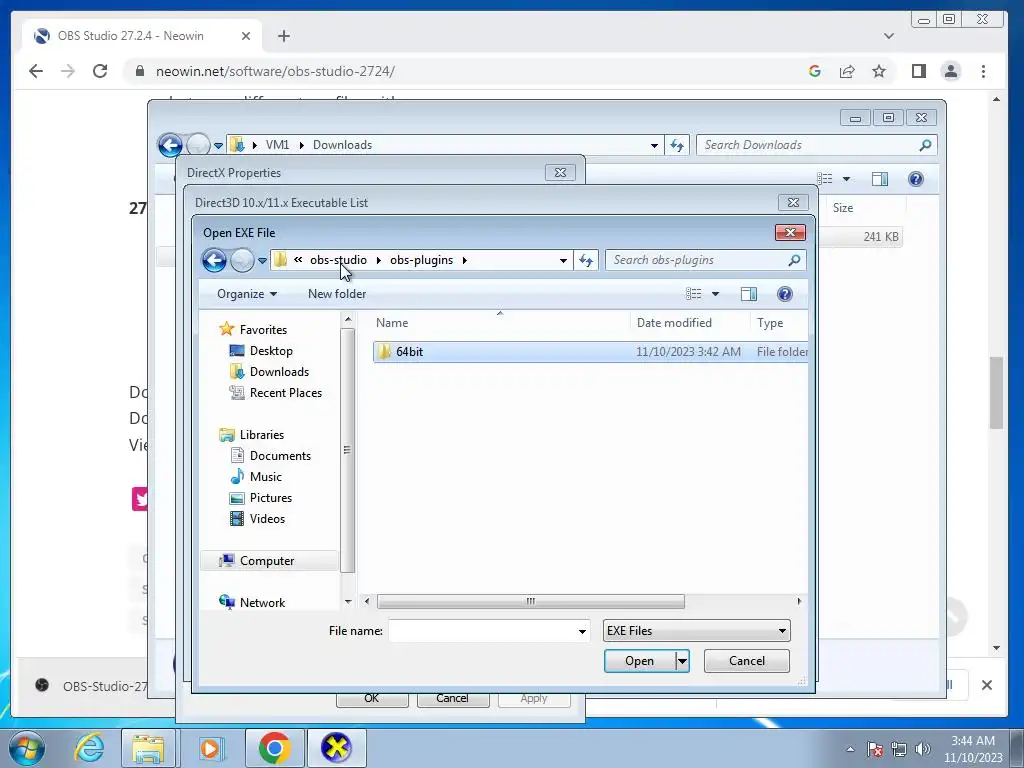Screen dimensions: 1024x768
Task: Select the 64bit folder
Action: pyautogui.click(x=590, y=352)
